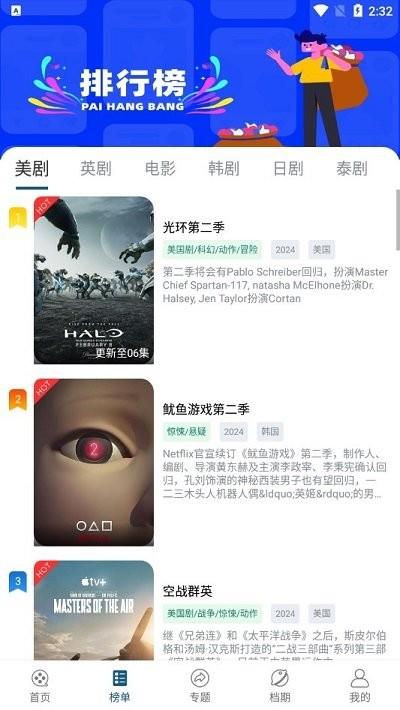Open the 鱿鱼游戏第二季 poster thumbnail
Screen dimensions: 400x710
click(x=94, y=462)
